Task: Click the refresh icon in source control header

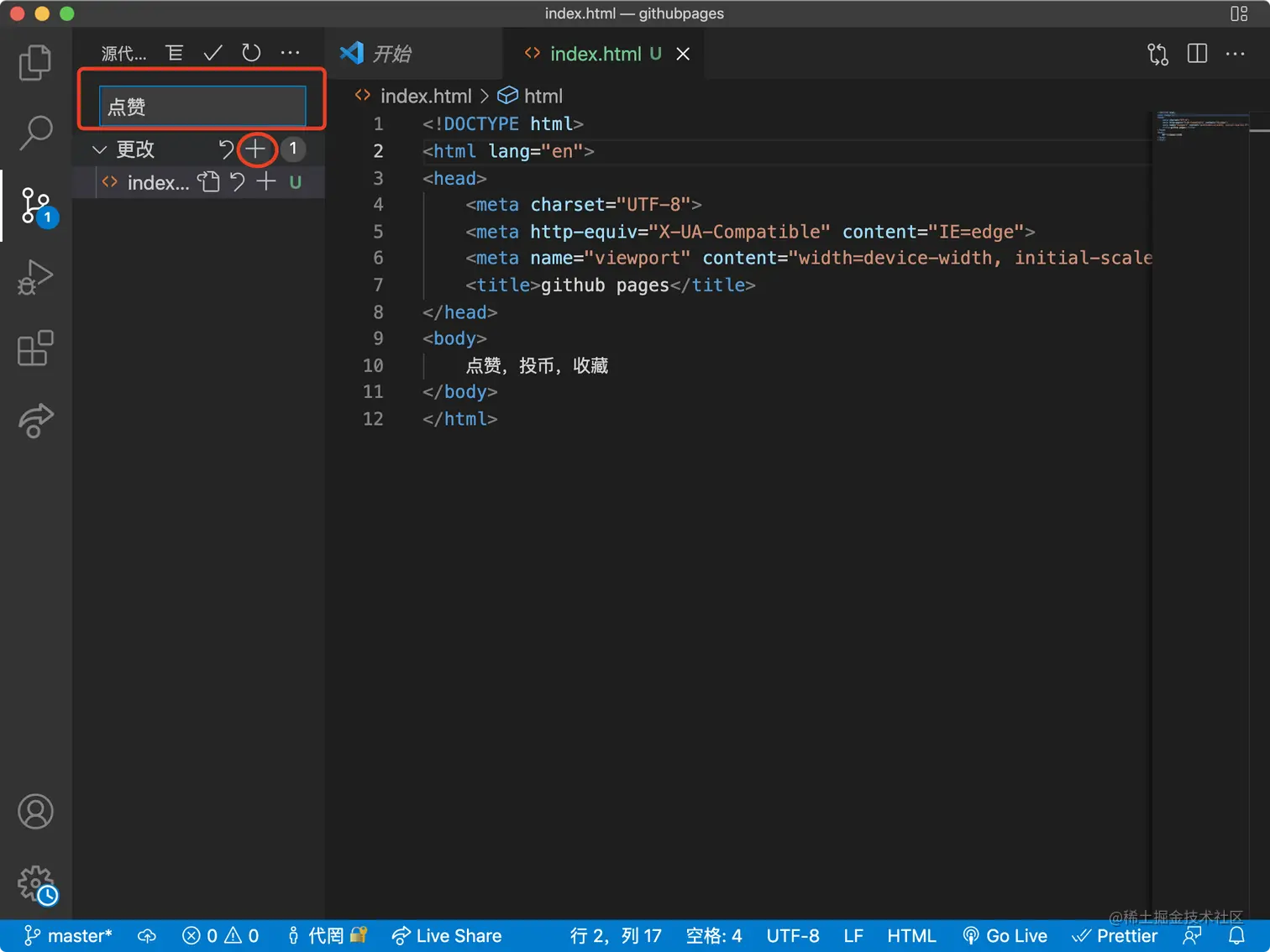Action: point(251,53)
